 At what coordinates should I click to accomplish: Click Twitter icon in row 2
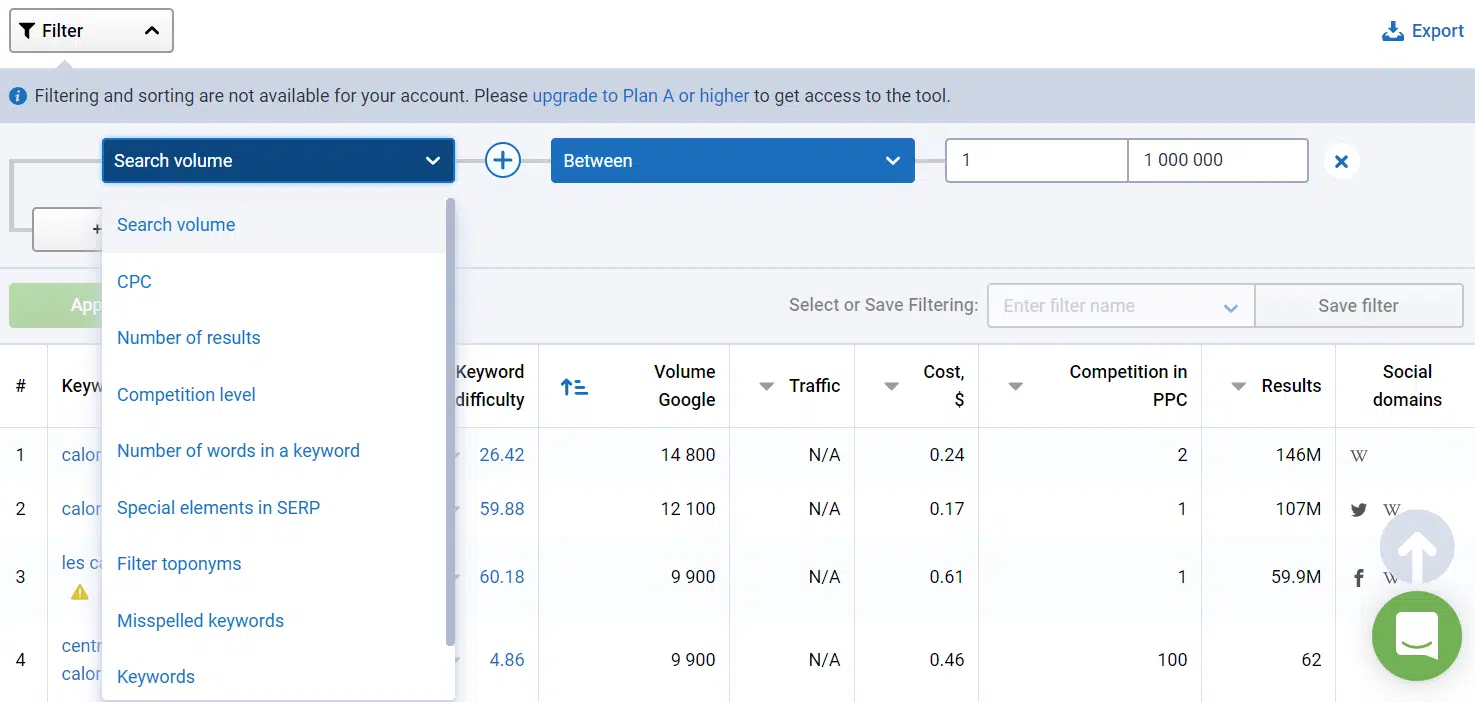(1359, 510)
